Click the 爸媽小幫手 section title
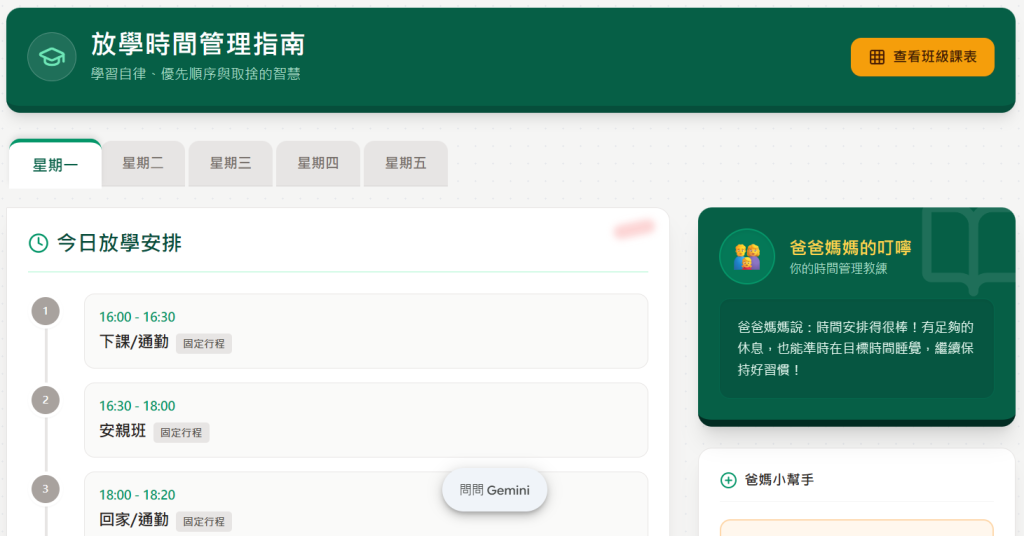The image size is (1024, 536). [x=779, y=480]
